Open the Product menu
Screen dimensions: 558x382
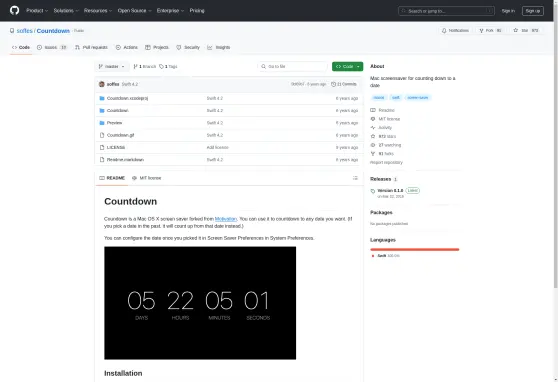(37, 11)
